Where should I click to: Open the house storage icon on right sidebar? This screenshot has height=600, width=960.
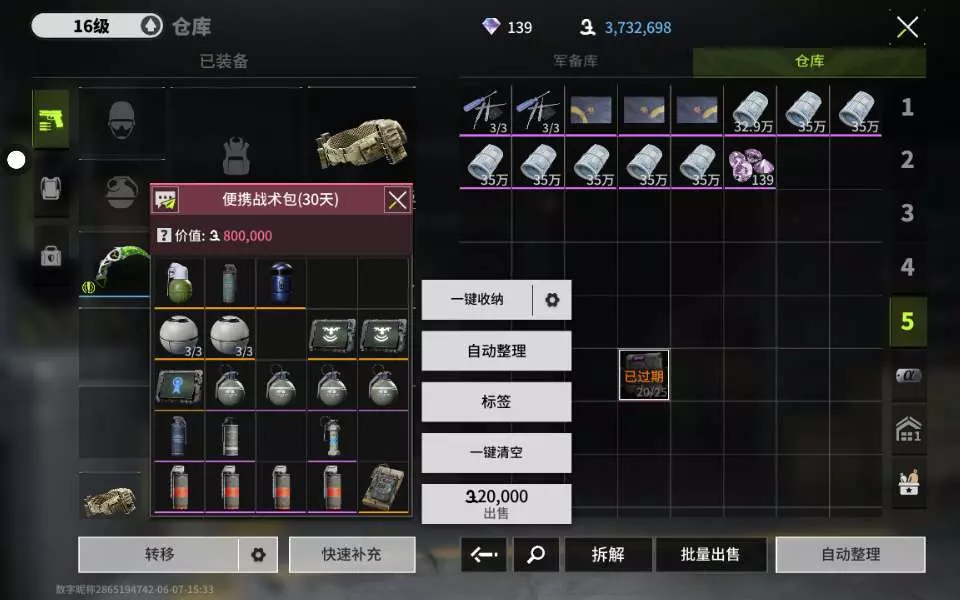[908, 429]
